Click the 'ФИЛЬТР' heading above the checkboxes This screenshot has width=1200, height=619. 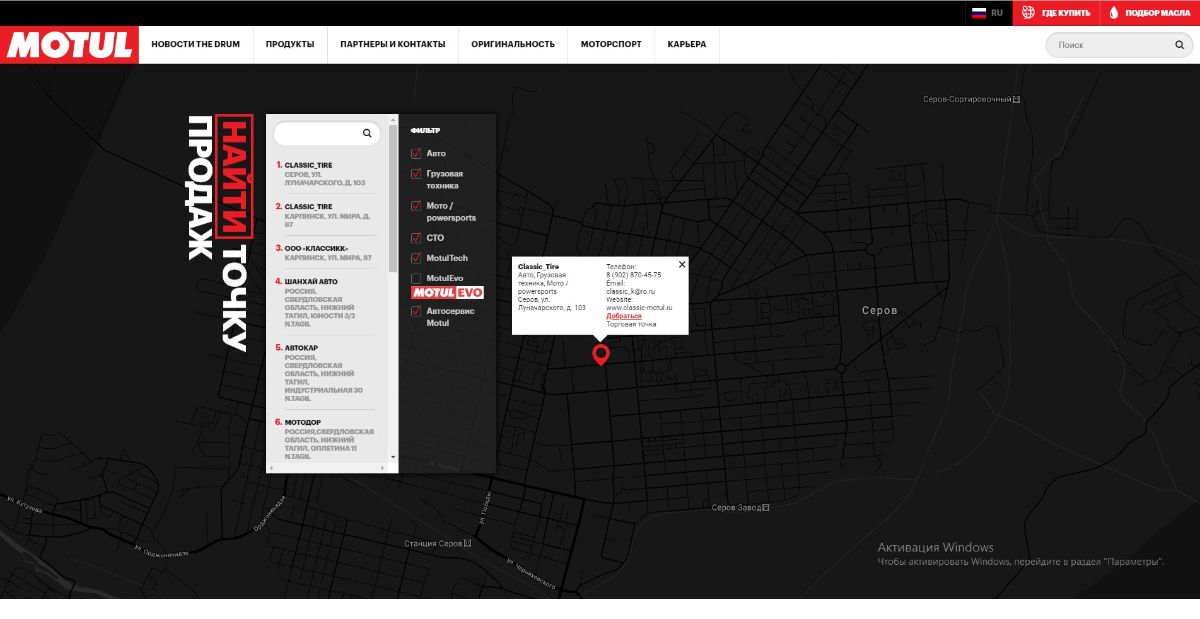coord(426,131)
